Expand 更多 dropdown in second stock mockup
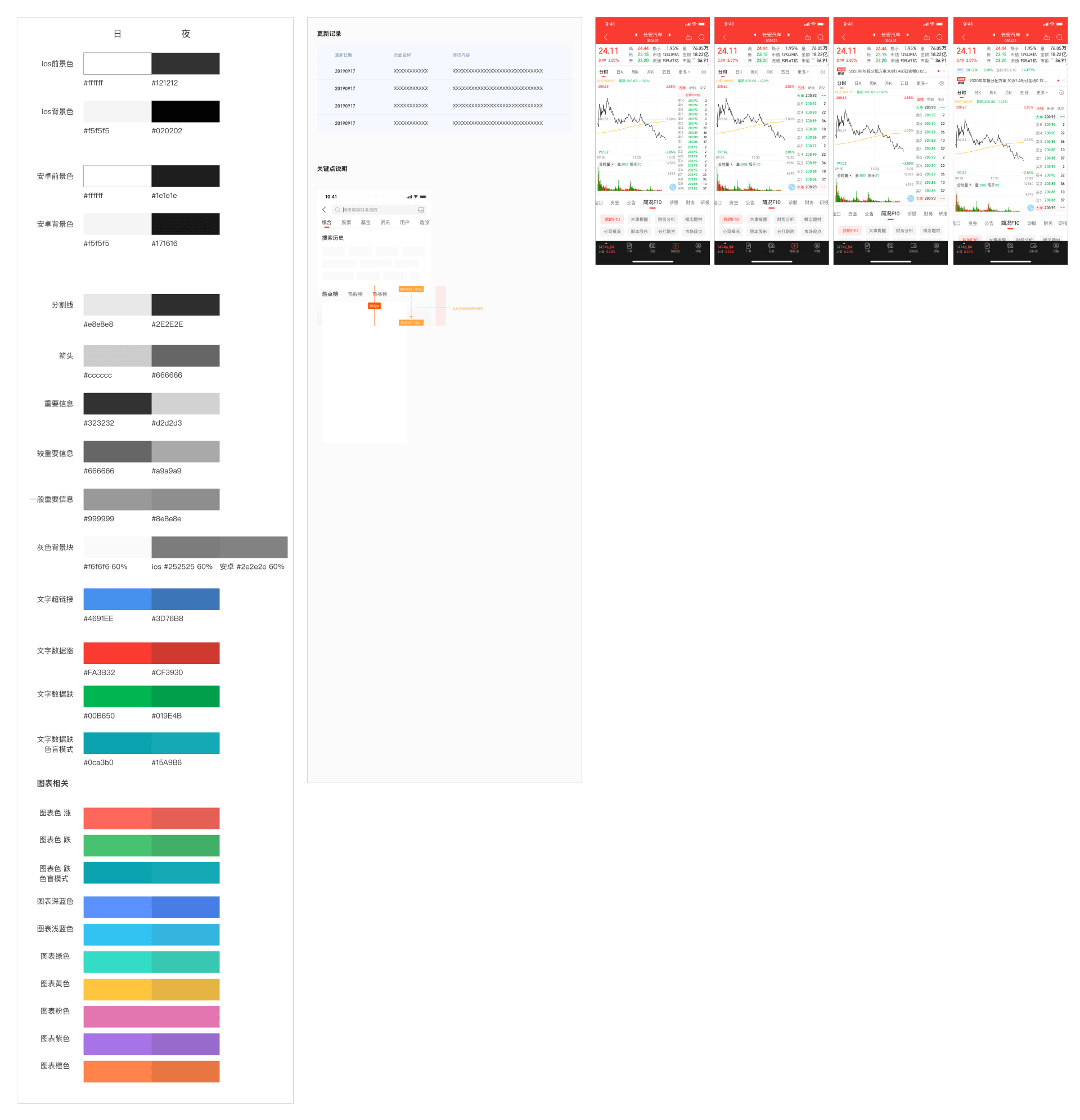 803,72
